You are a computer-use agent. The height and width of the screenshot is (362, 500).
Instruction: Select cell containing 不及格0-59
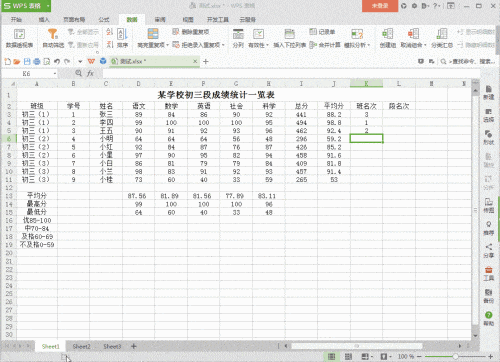(x=37, y=245)
